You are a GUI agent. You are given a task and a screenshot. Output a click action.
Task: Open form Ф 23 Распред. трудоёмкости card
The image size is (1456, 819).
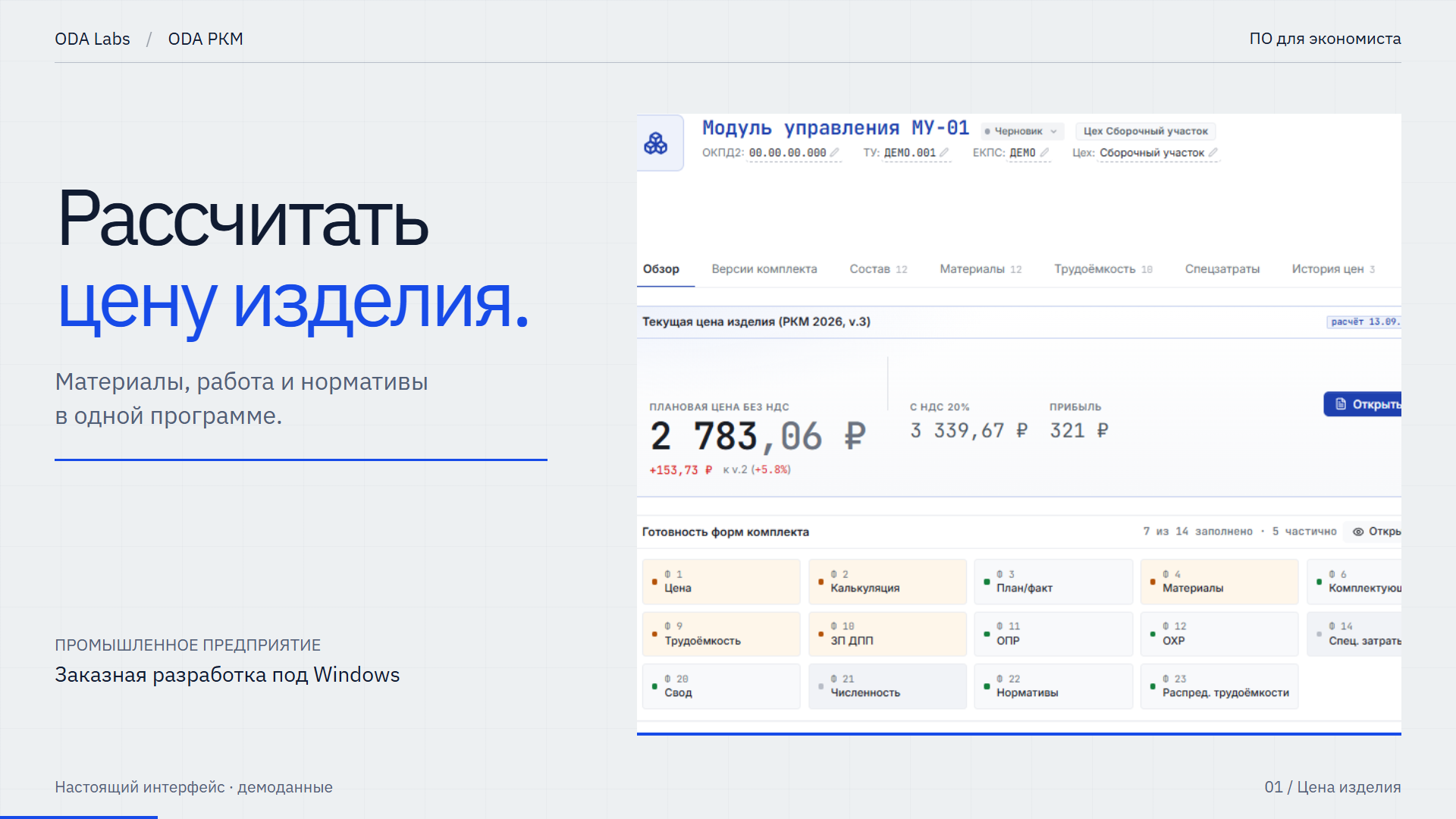[x=1219, y=686]
